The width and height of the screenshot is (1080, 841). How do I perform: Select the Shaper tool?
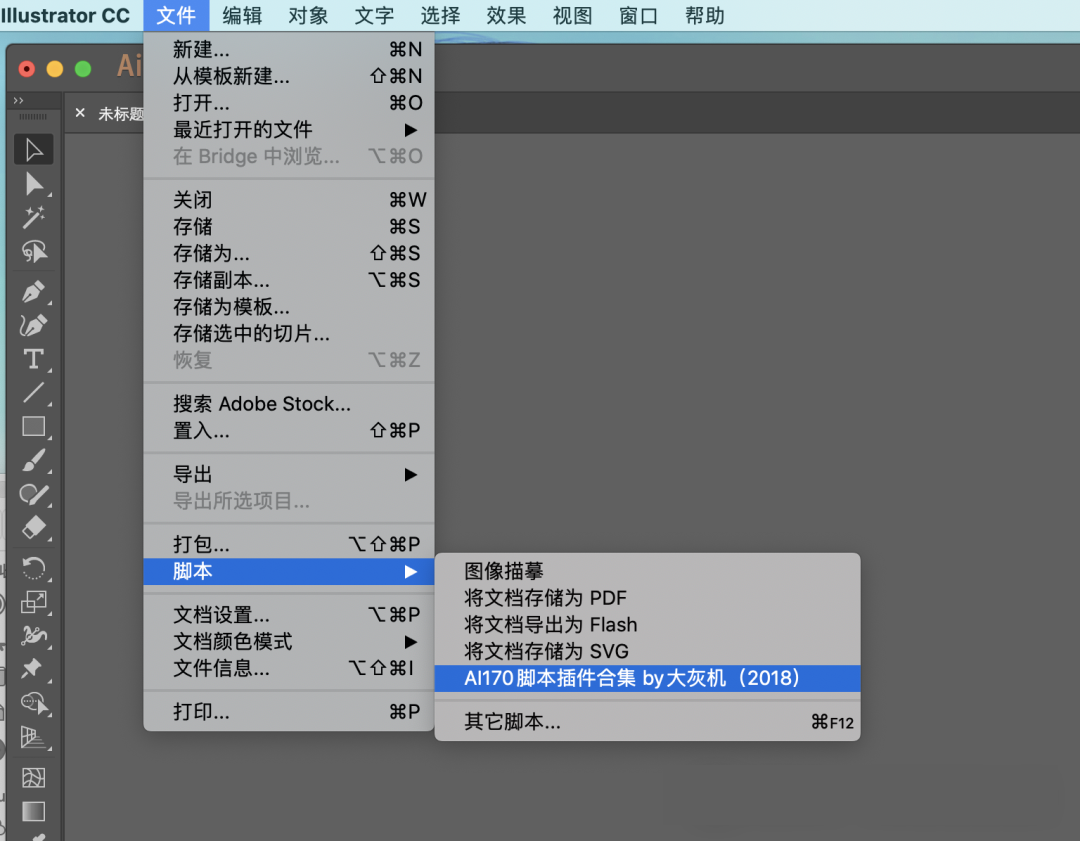pos(33,495)
